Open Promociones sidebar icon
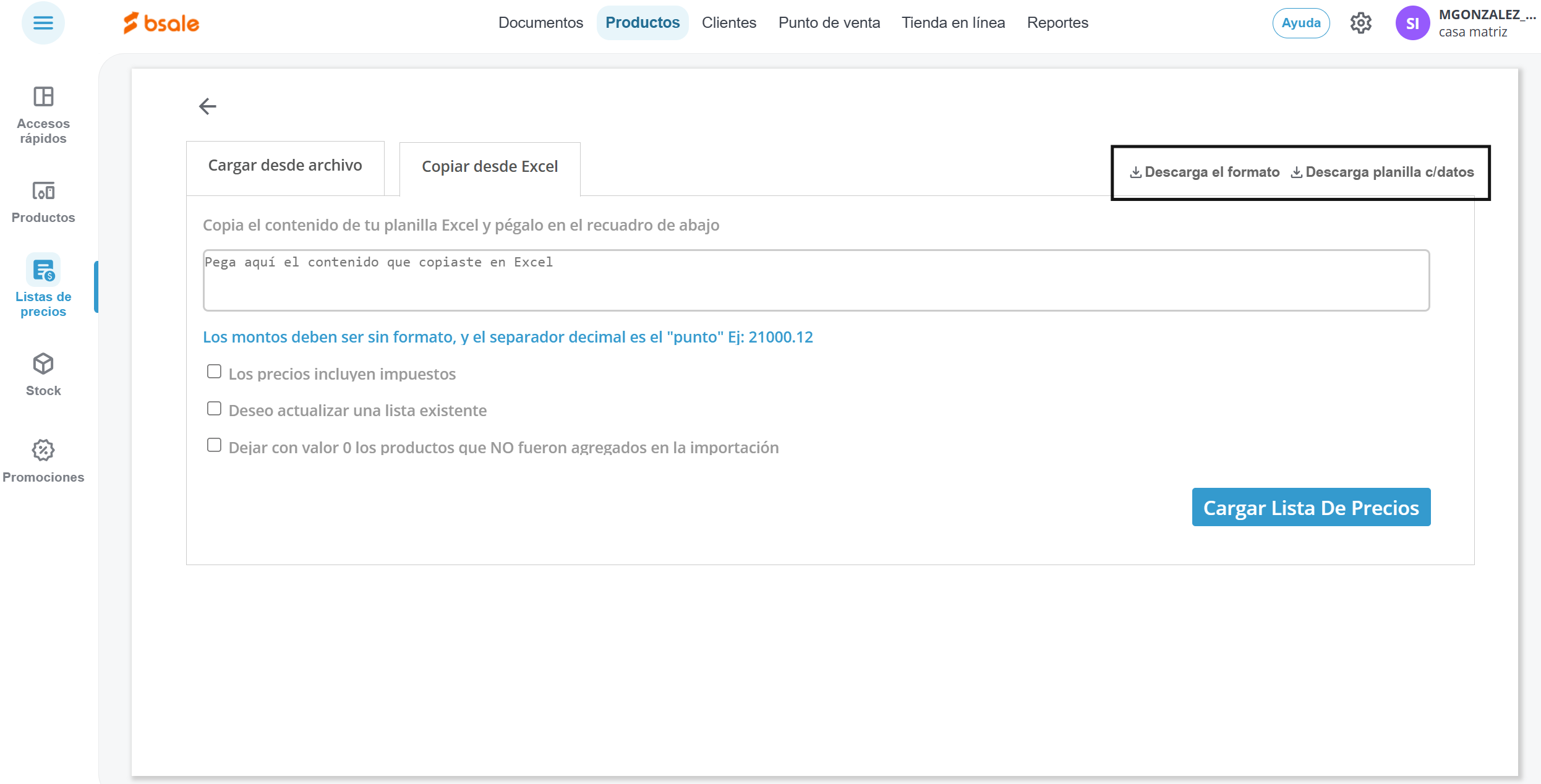 click(x=43, y=460)
